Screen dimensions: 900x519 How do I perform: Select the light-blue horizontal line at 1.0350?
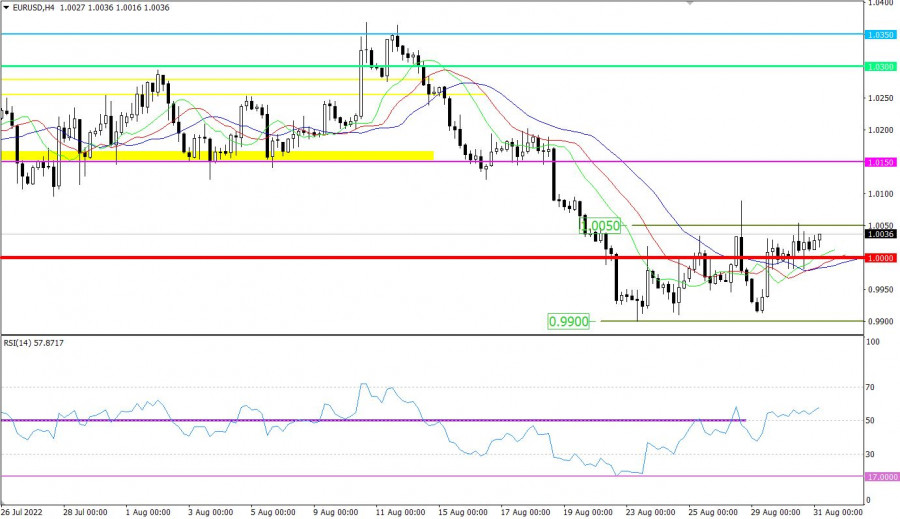[432, 34]
